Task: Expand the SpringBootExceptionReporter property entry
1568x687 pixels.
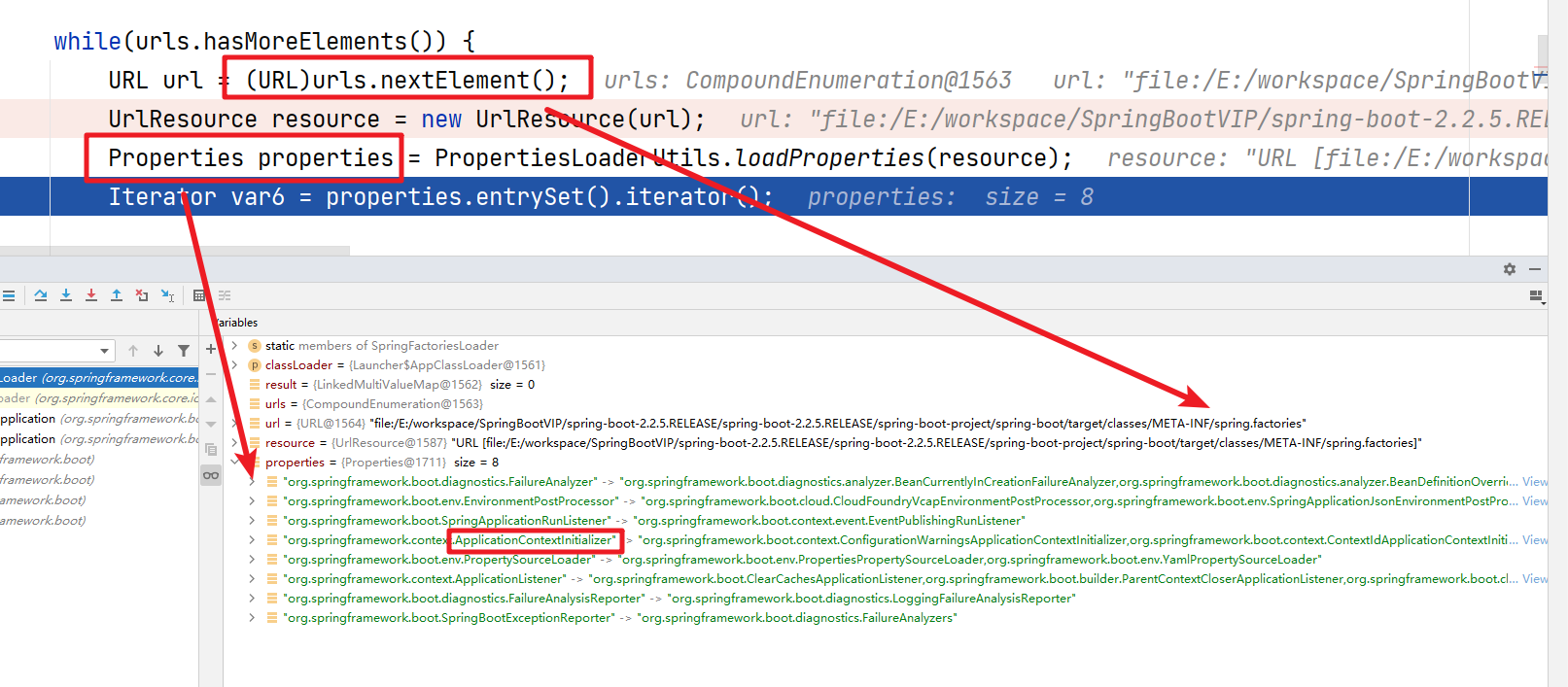Action: coord(252,617)
